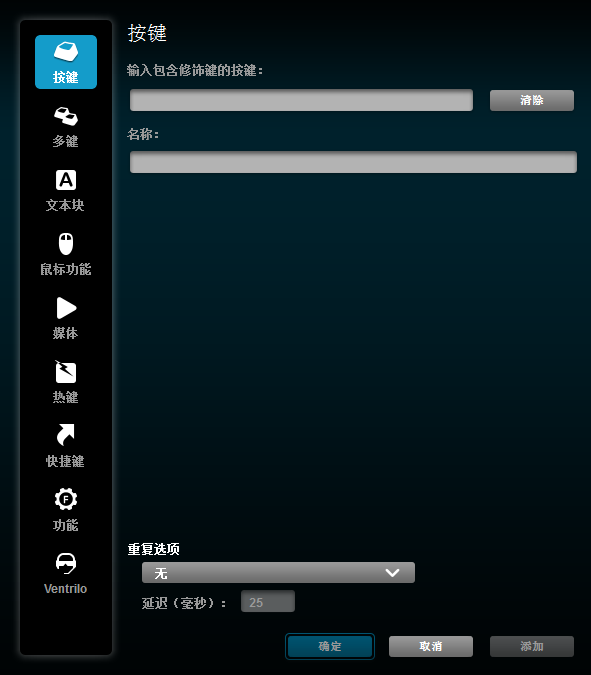Click the 延迟 delay milliseconds box
The height and width of the screenshot is (675, 591).
click(x=268, y=601)
